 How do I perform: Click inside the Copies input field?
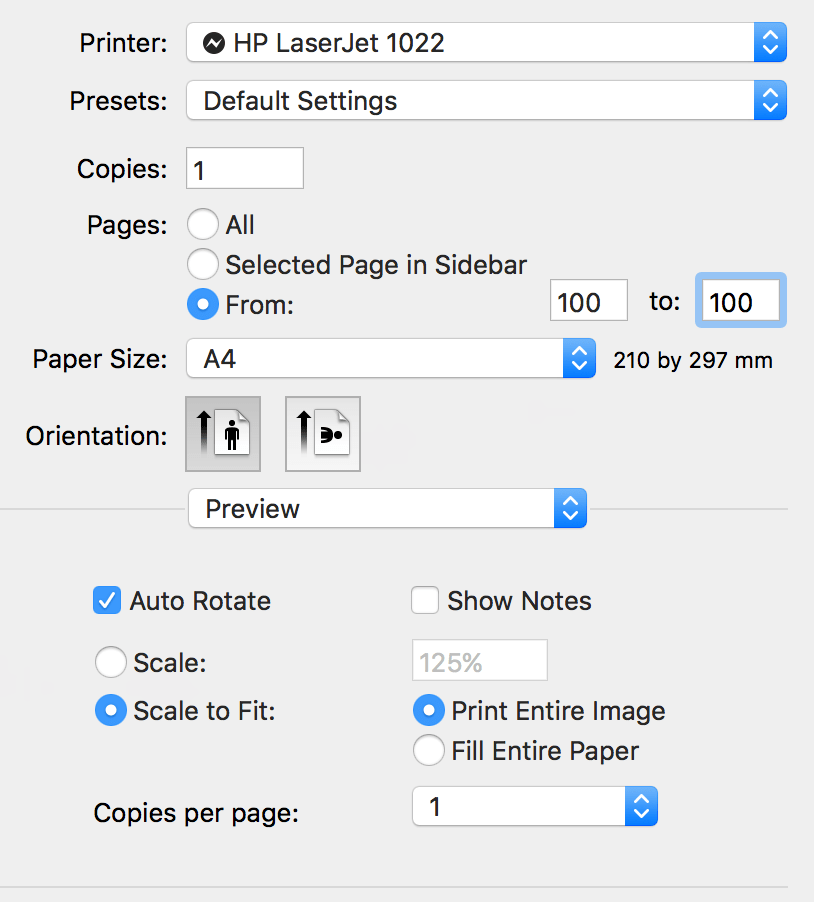tap(244, 168)
